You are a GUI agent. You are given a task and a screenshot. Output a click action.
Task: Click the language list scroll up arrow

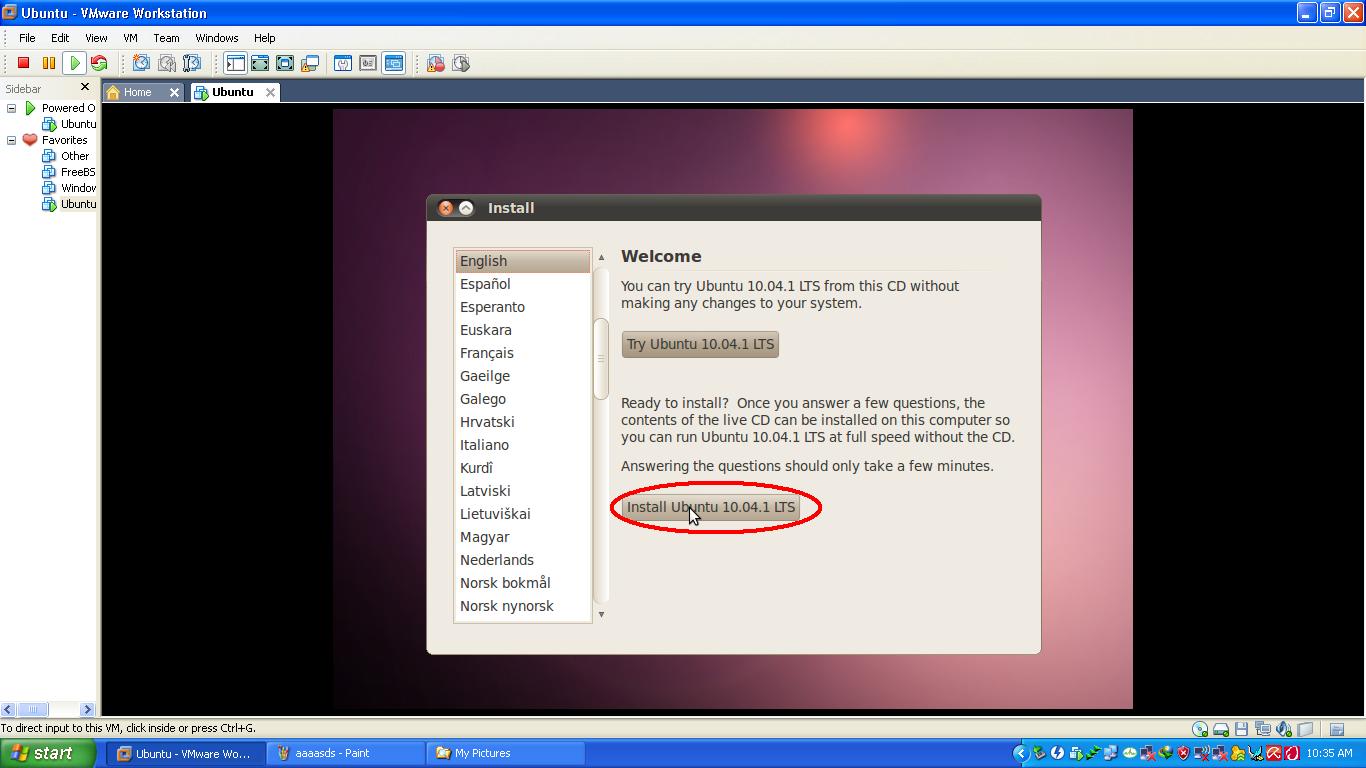601,257
